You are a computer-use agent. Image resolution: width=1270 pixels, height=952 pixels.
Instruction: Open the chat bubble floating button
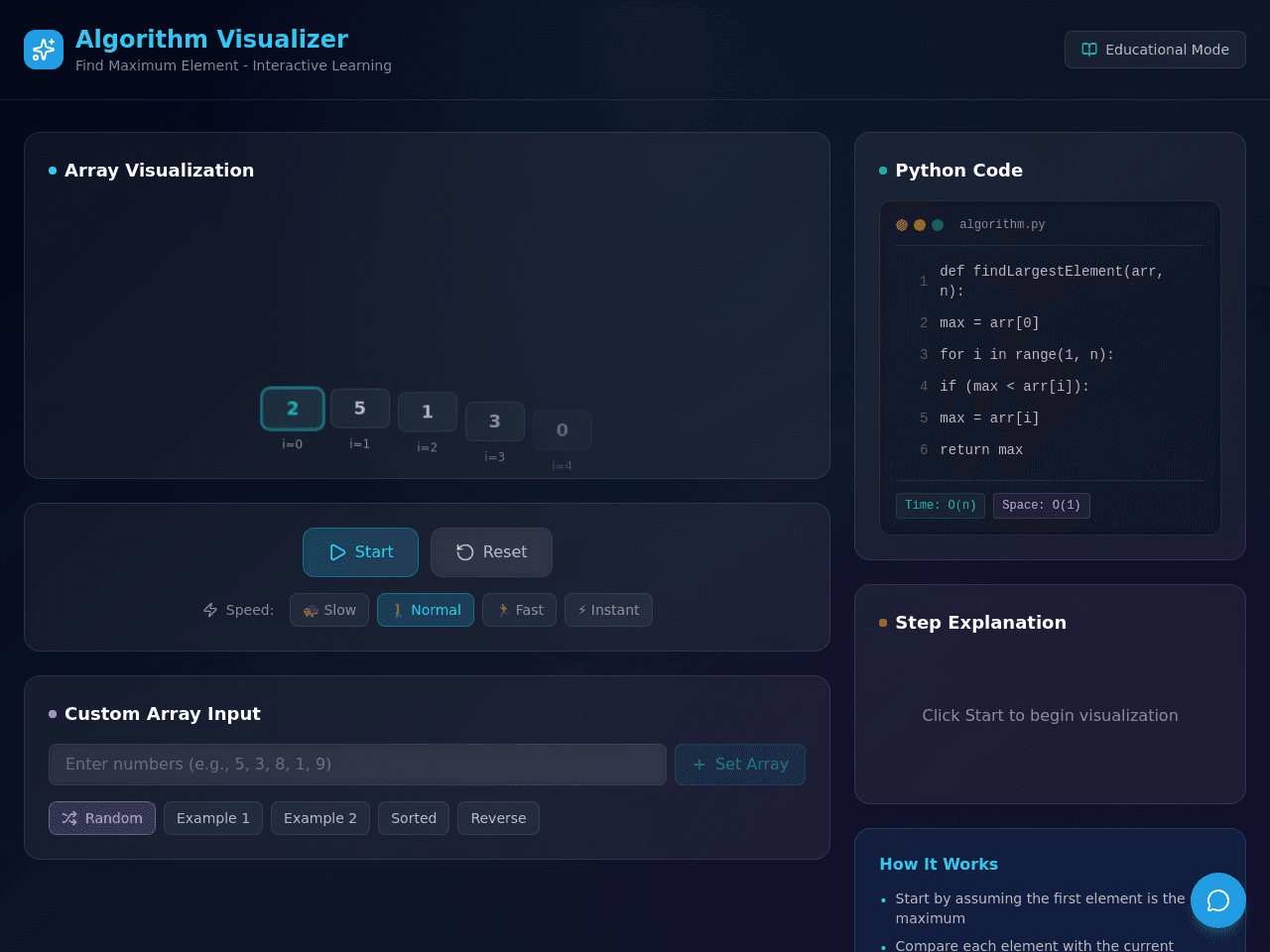pos(1218,900)
